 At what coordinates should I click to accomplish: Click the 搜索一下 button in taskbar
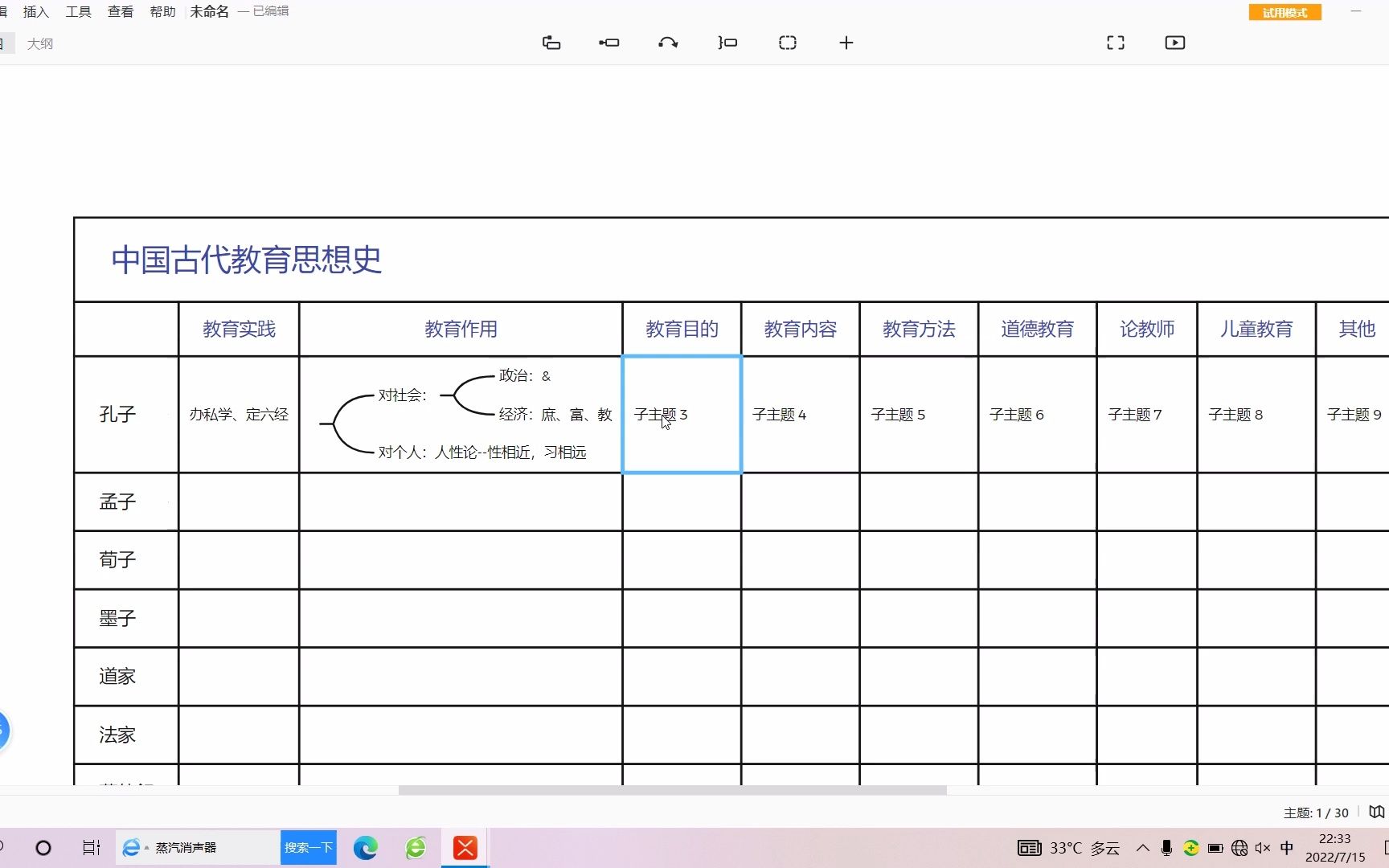[x=309, y=848]
